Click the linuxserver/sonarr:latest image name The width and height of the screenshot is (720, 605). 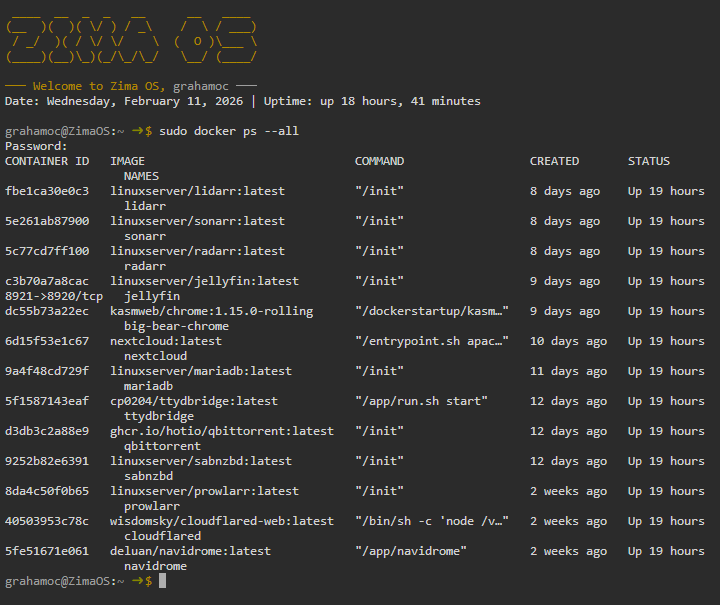click(x=197, y=221)
